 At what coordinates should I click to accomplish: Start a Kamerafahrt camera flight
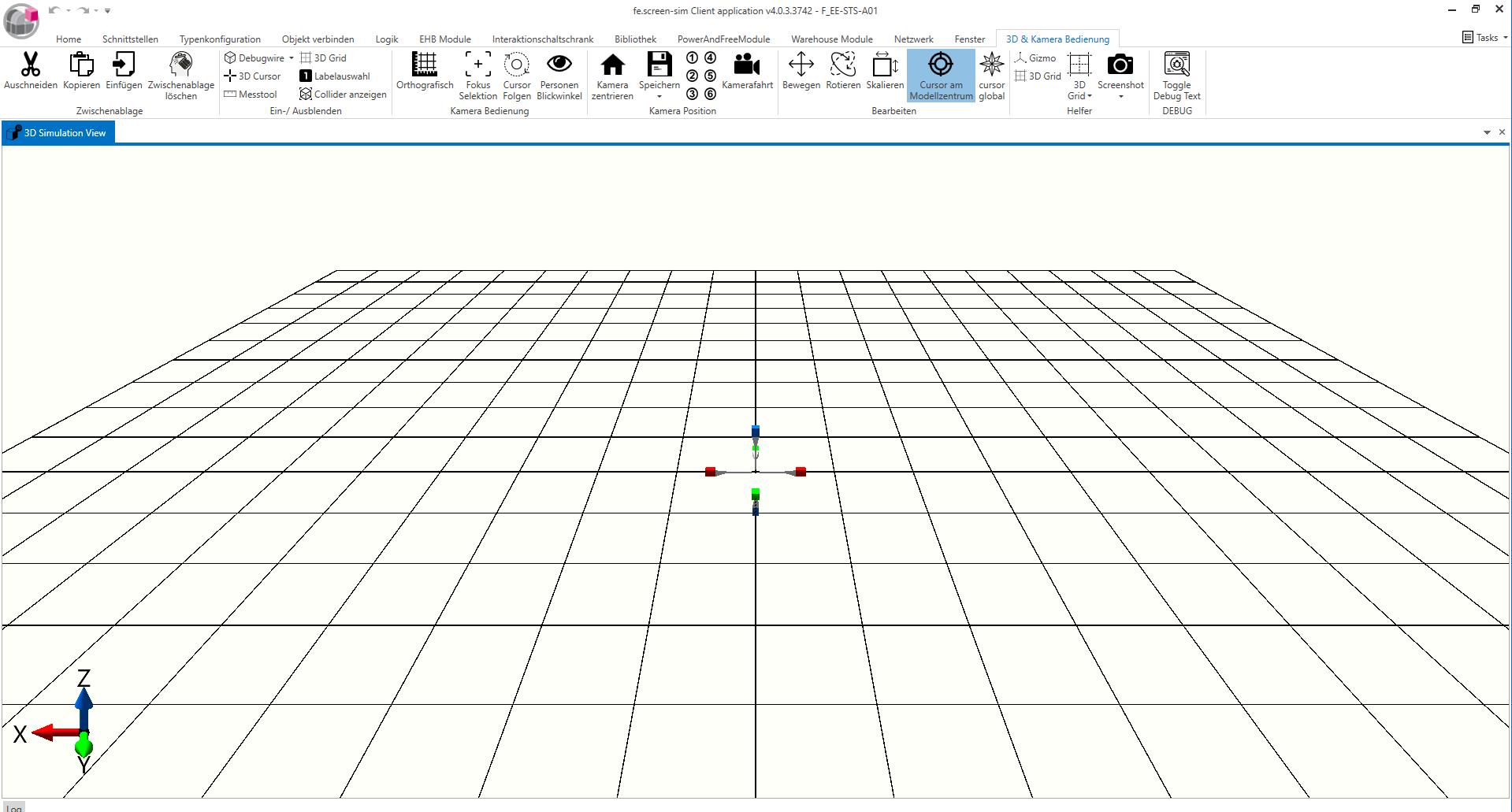747,71
